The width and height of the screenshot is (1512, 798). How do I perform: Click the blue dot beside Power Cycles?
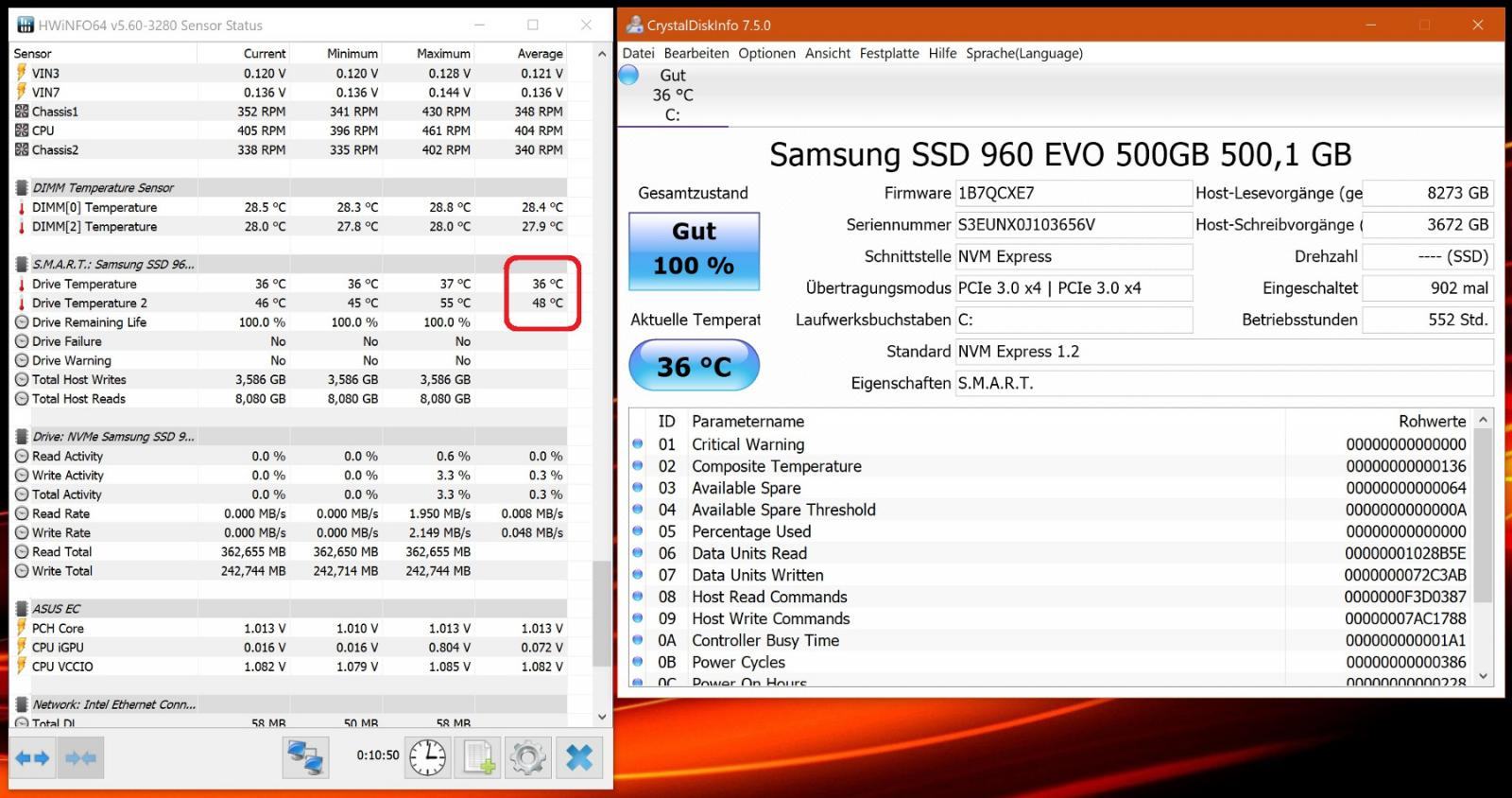click(x=638, y=662)
